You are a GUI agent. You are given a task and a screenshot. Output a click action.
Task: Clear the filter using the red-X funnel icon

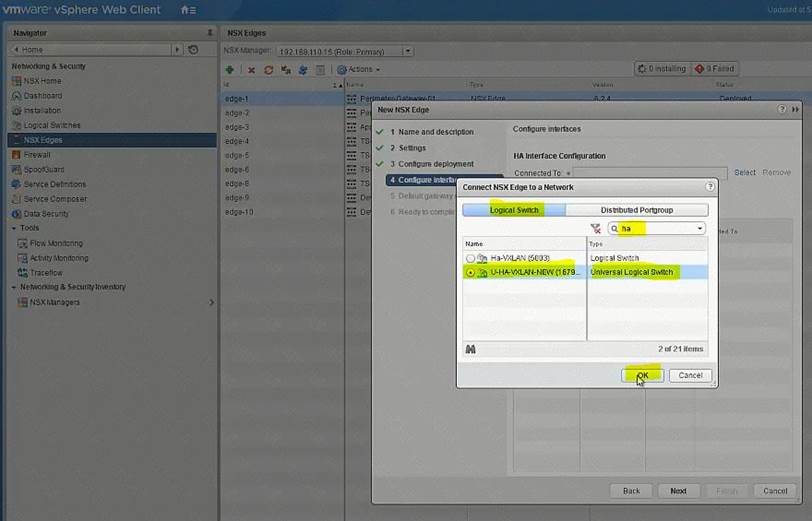coord(596,229)
